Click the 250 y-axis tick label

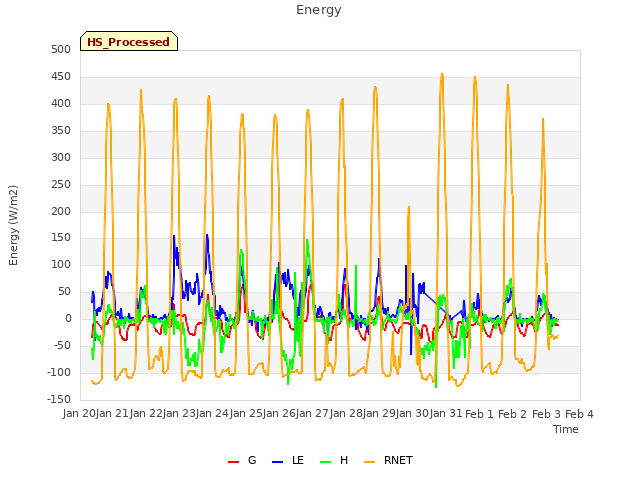click(x=61, y=184)
